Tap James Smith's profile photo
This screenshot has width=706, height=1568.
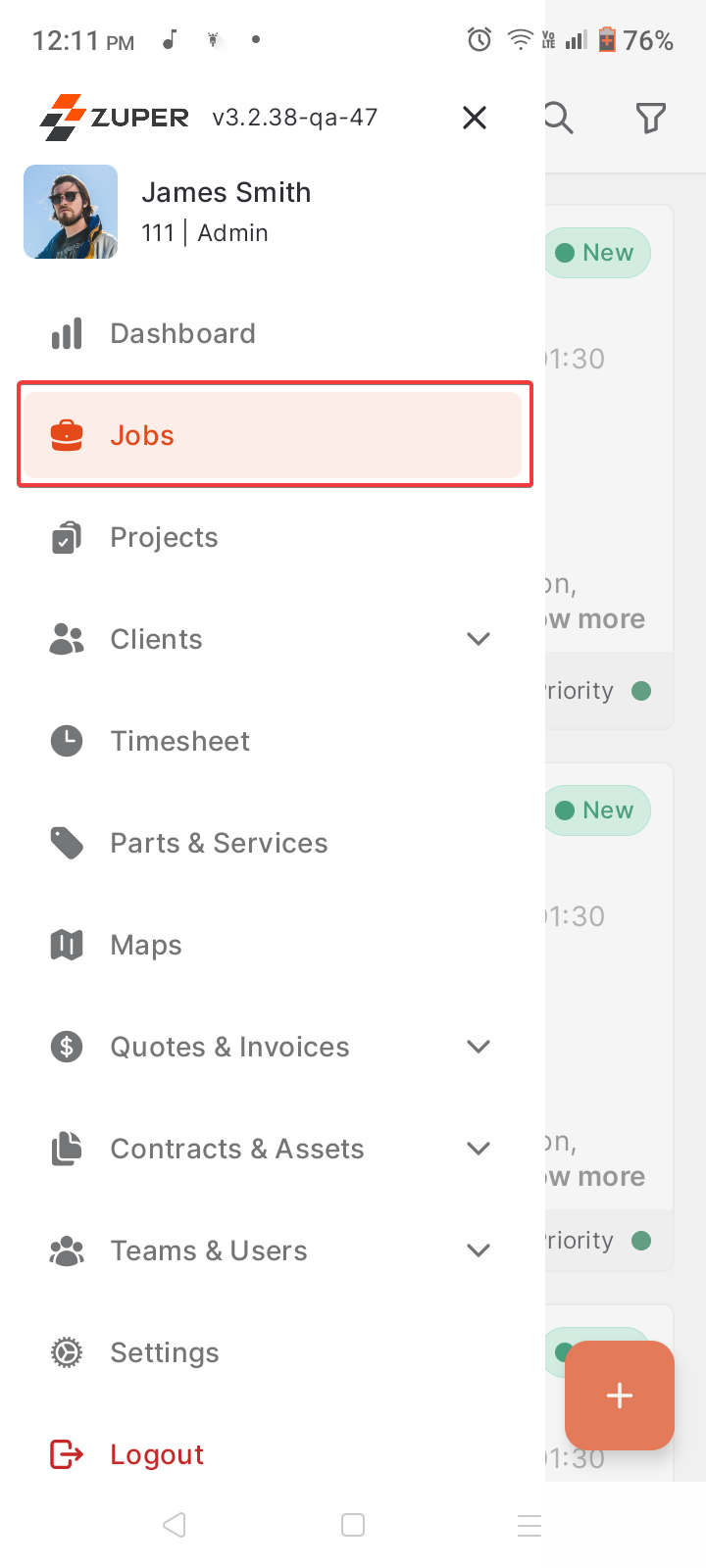(71, 212)
